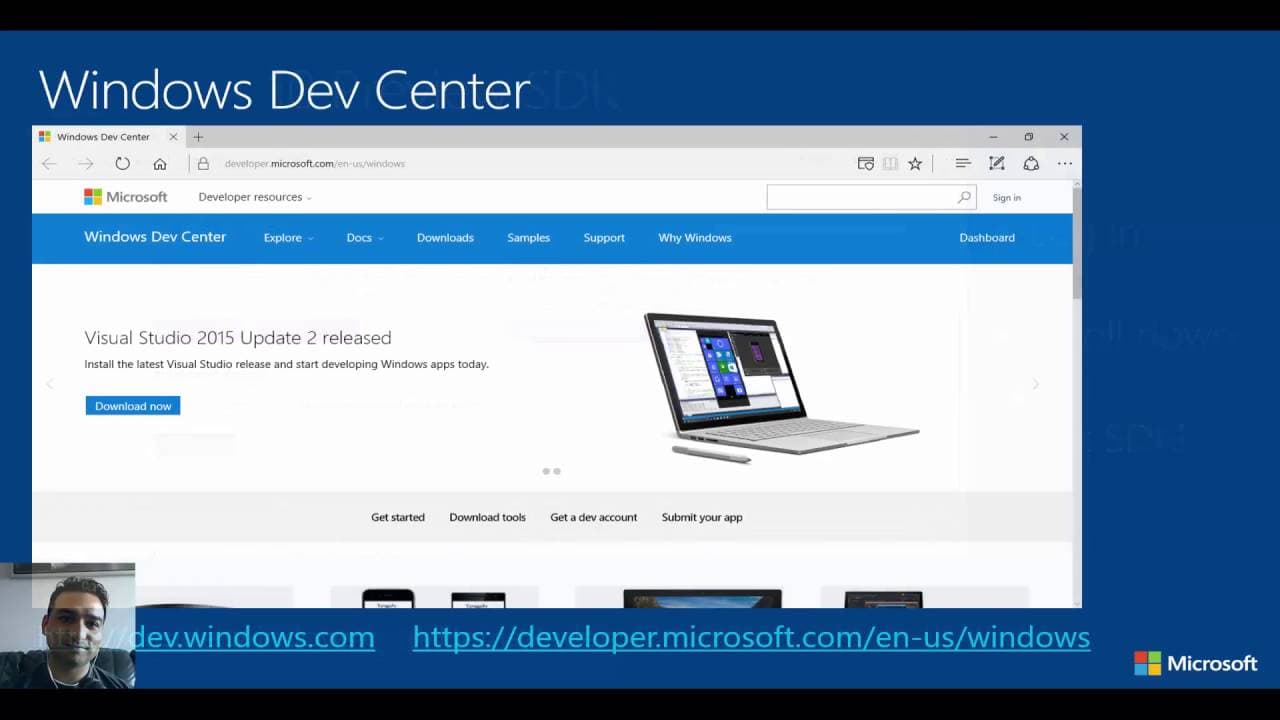Click the Sign in link
This screenshot has height=720, width=1280.
1006,198
